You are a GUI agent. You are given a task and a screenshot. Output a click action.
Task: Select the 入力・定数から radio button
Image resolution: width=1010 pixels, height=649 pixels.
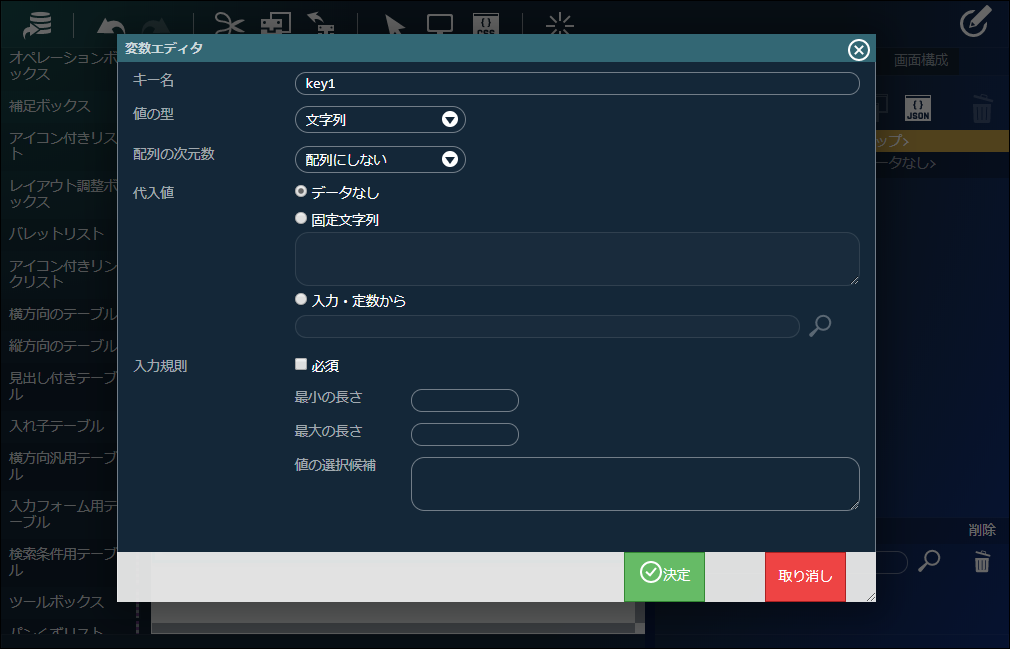coord(301,299)
